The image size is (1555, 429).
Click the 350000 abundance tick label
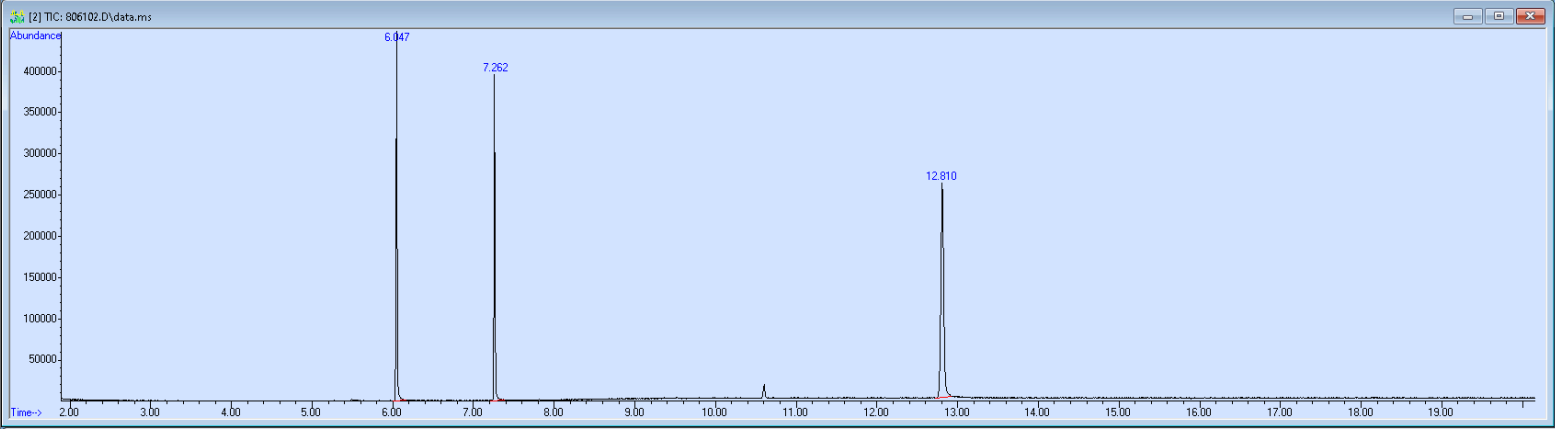pos(39,112)
